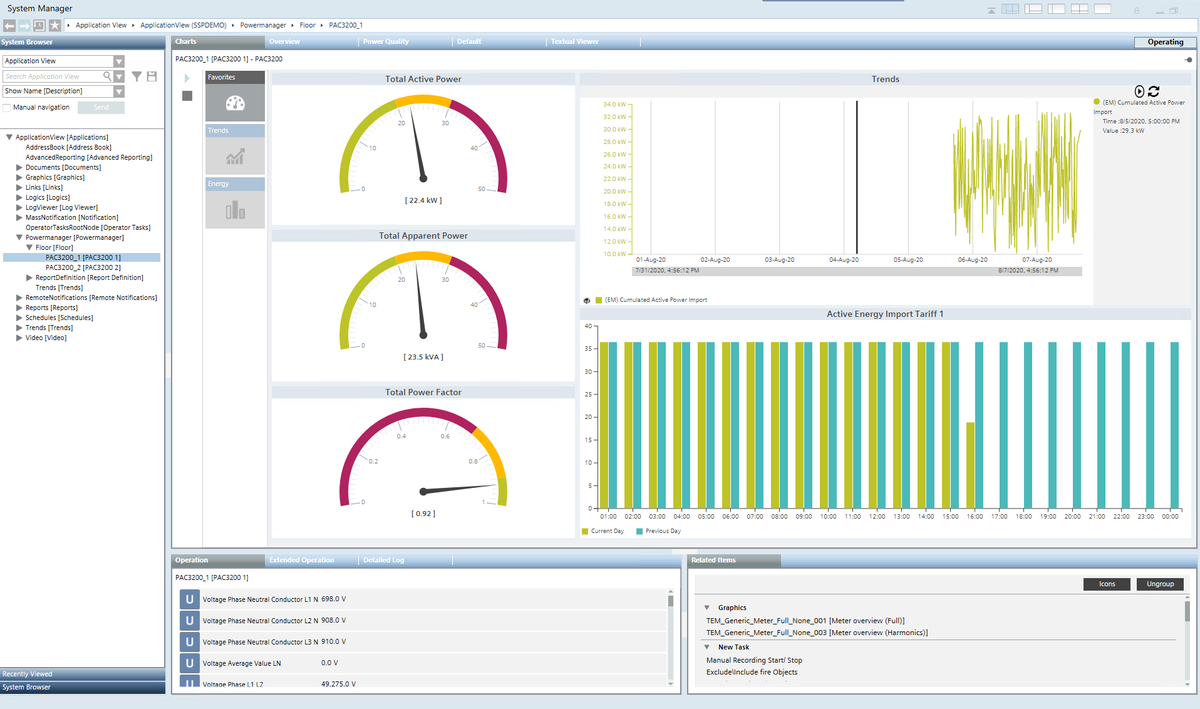Click the gray stop square in Charts
The image size is (1200, 709).
187,95
